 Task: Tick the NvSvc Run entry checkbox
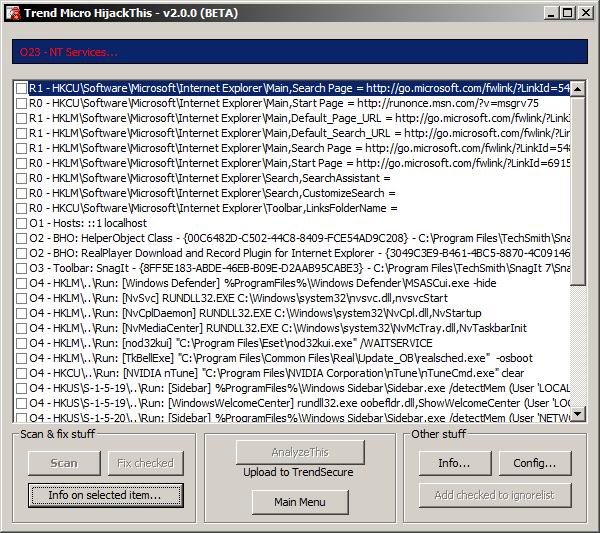click(x=21, y=298)
